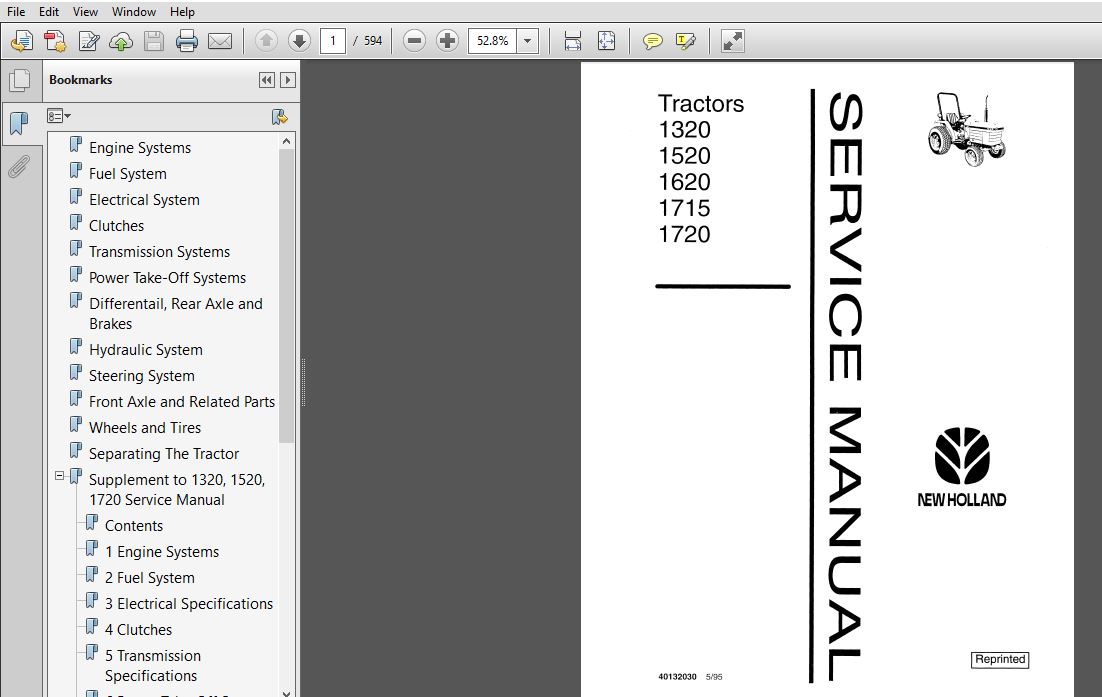
Task: Open the Hydraulic System bookmark
Action: coord(145,349)
